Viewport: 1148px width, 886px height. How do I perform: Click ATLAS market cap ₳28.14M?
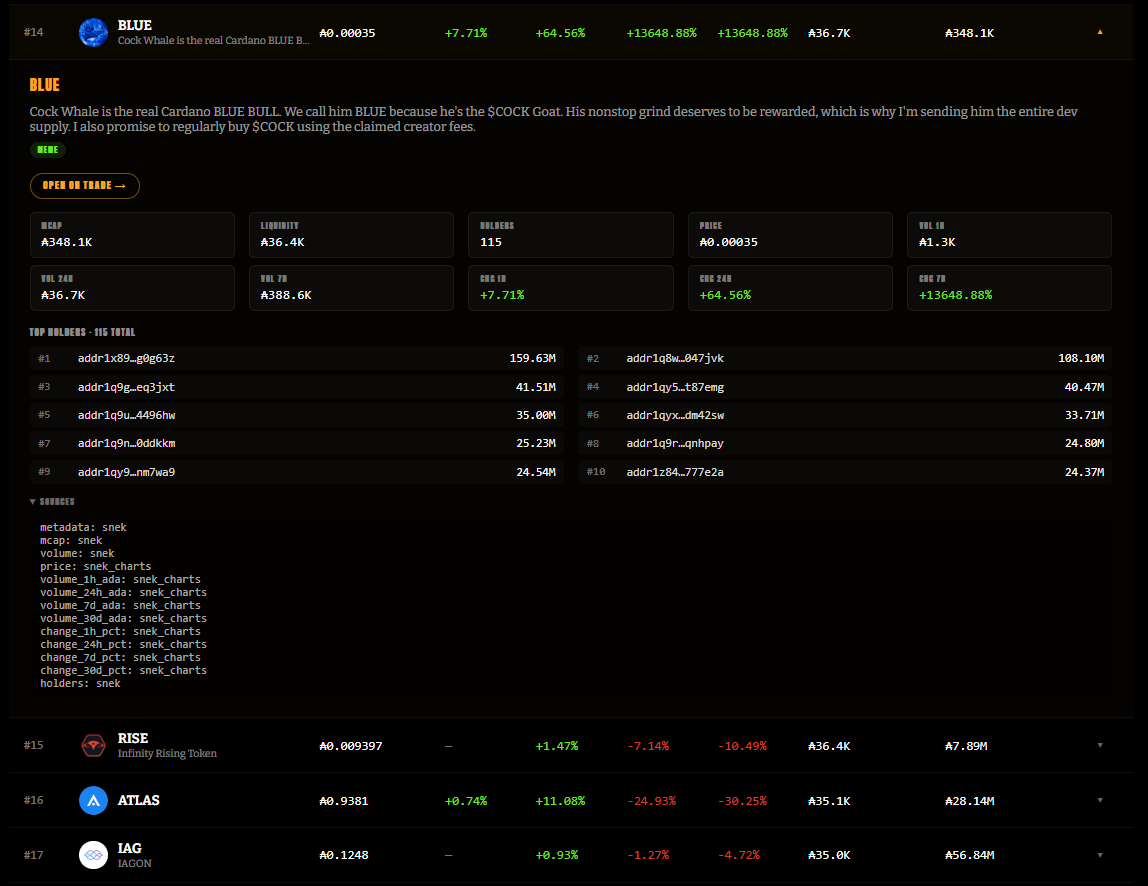click(x=969, y=801)
